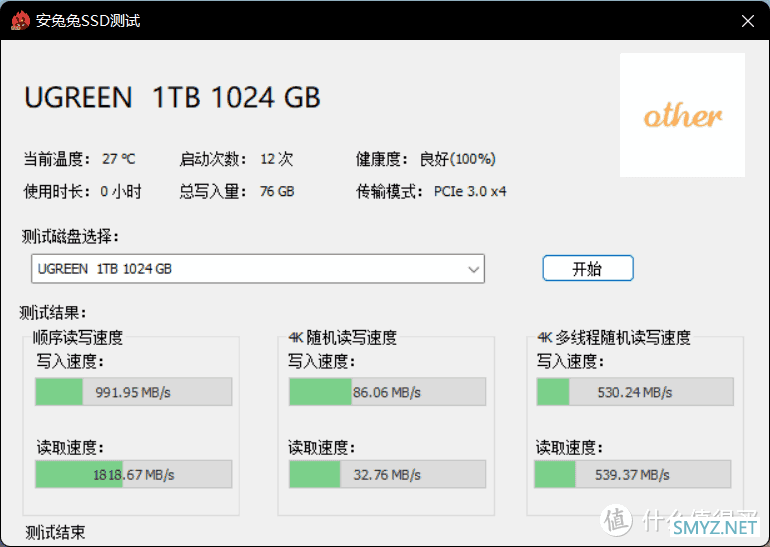Click the '测试结束' status text
The height and width of the screenshot is (547, 770).
pyautogui.click(x=55, y=532)
